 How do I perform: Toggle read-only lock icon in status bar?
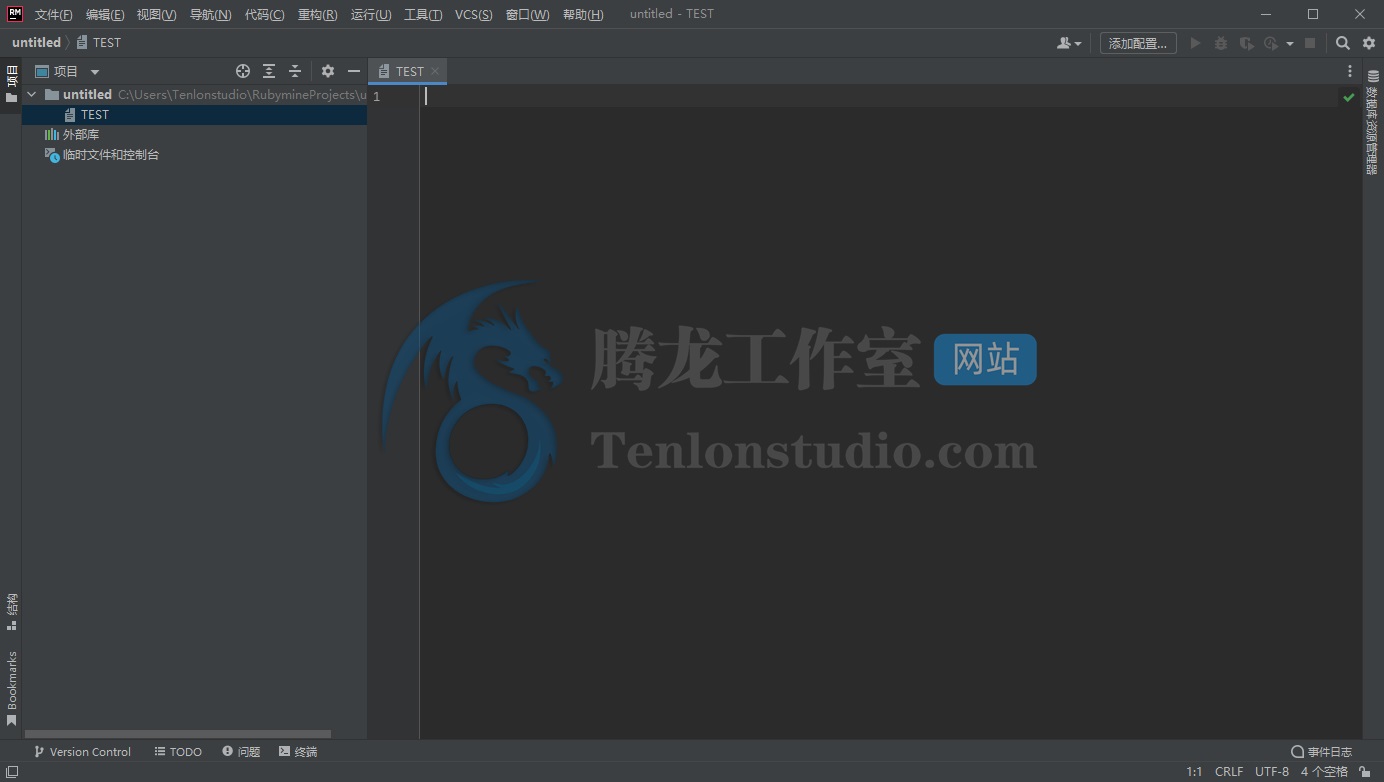point(1365,772)
